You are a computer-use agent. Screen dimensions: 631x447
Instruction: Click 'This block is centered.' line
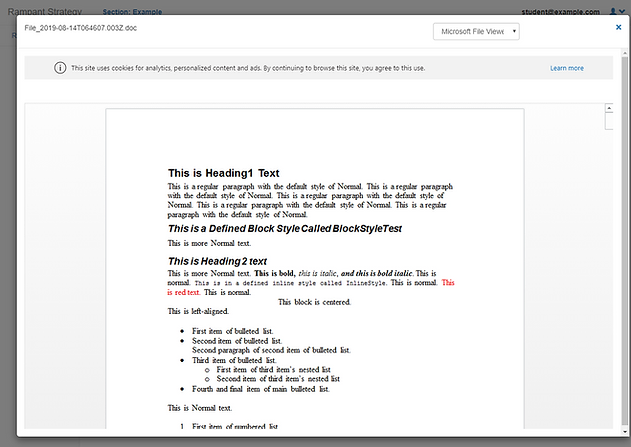(314, 302)
